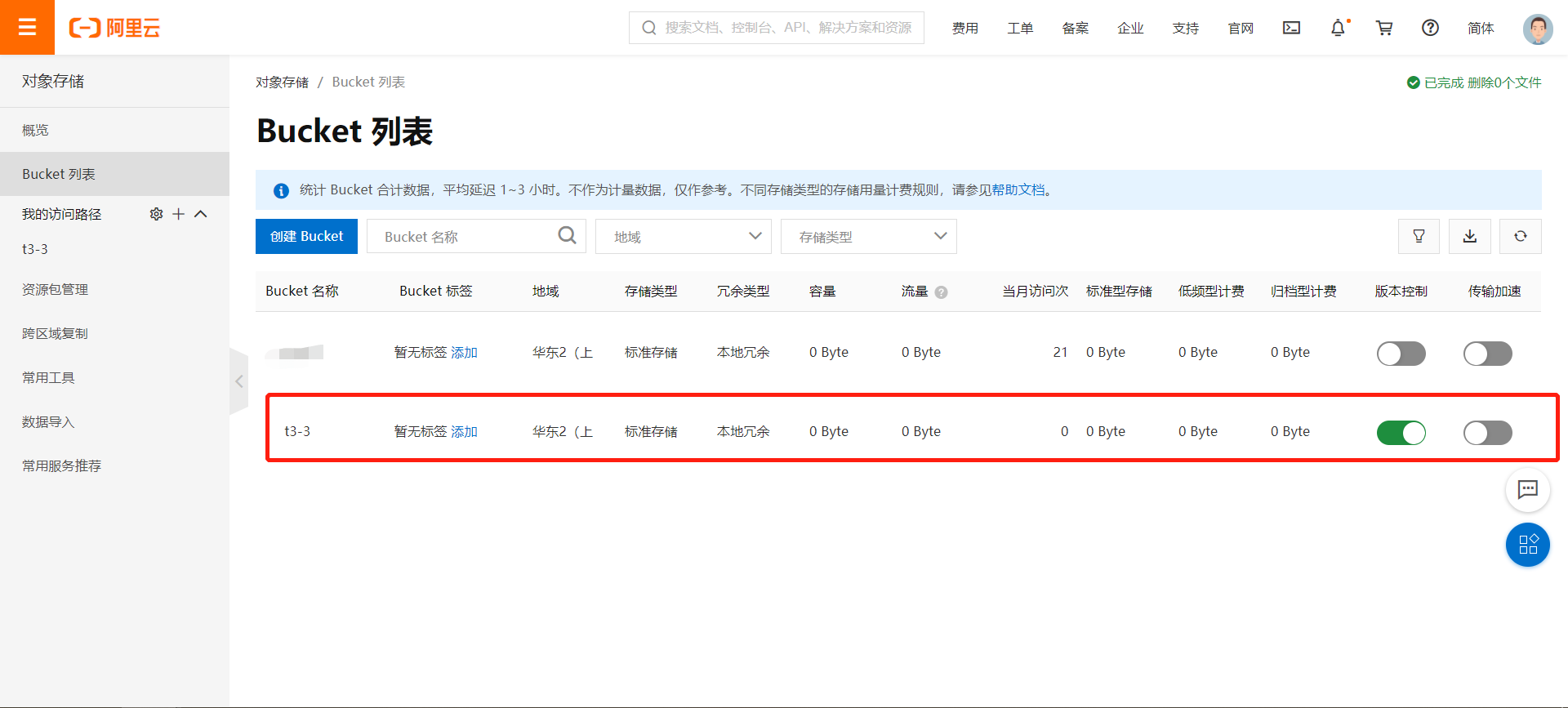
Task: Click the Alibaba Cloud logo
Action: click(x=114, y=28)
